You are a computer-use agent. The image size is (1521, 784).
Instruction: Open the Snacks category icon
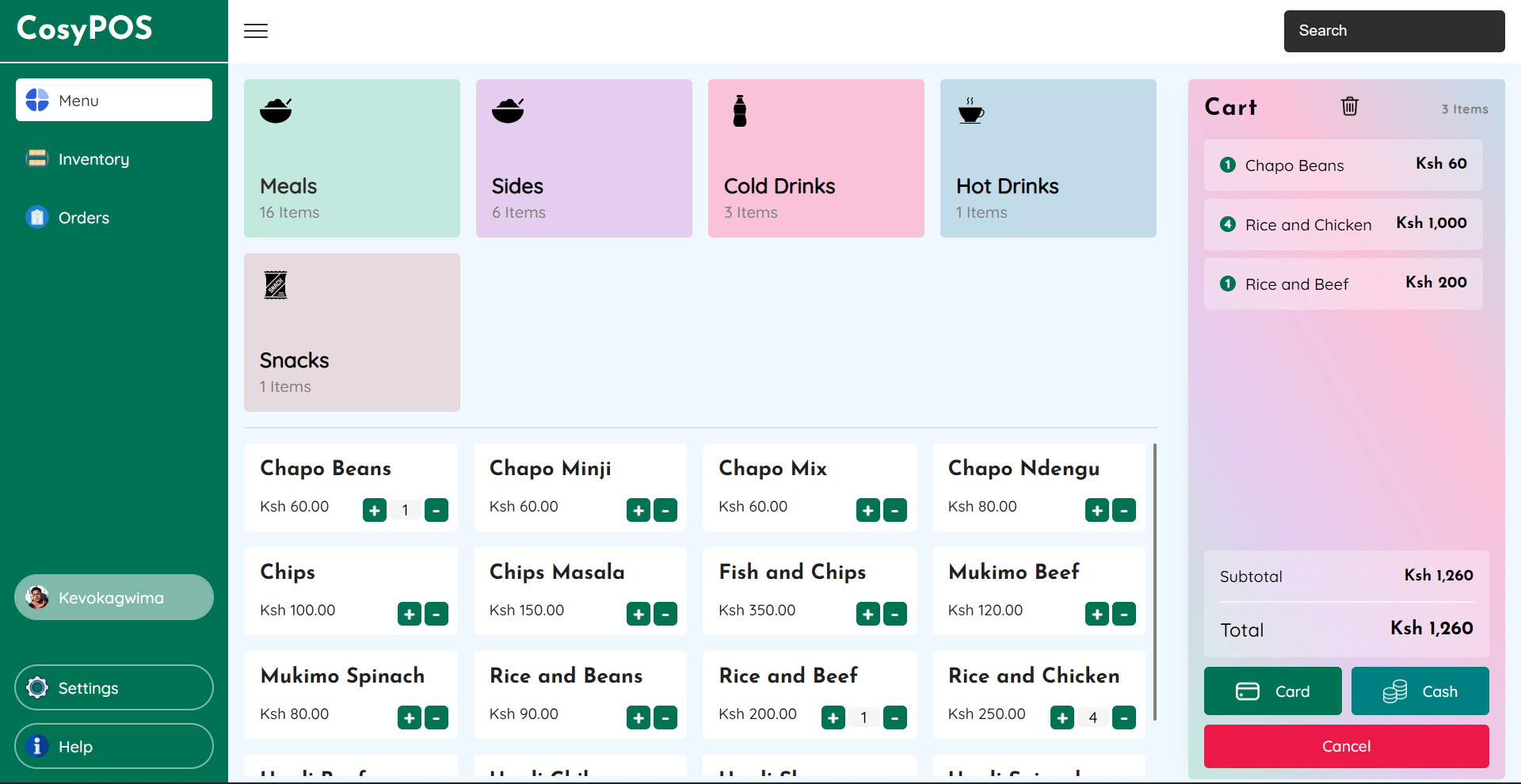pos(275,284)
